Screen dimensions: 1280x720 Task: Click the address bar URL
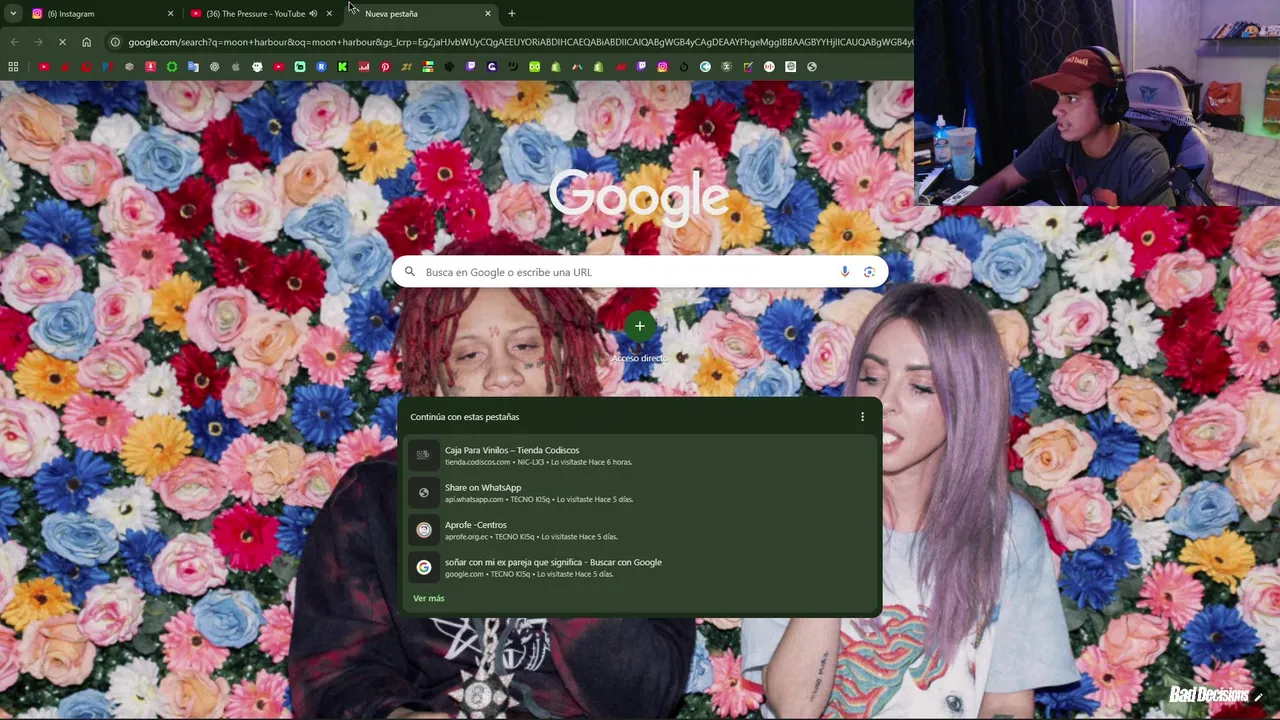point(520,42)
